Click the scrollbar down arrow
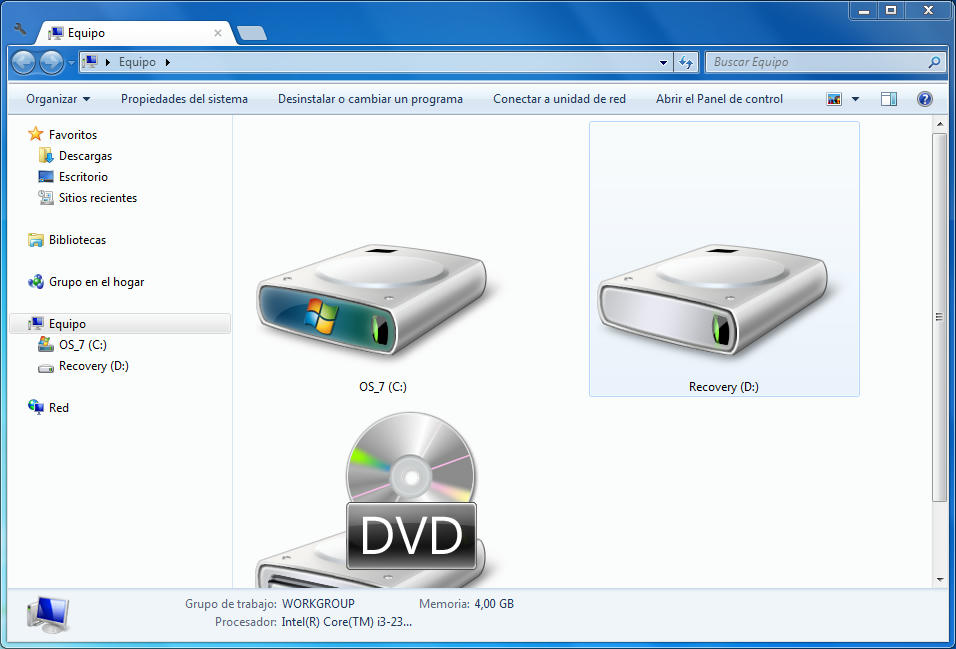 (x=940, y=579)
